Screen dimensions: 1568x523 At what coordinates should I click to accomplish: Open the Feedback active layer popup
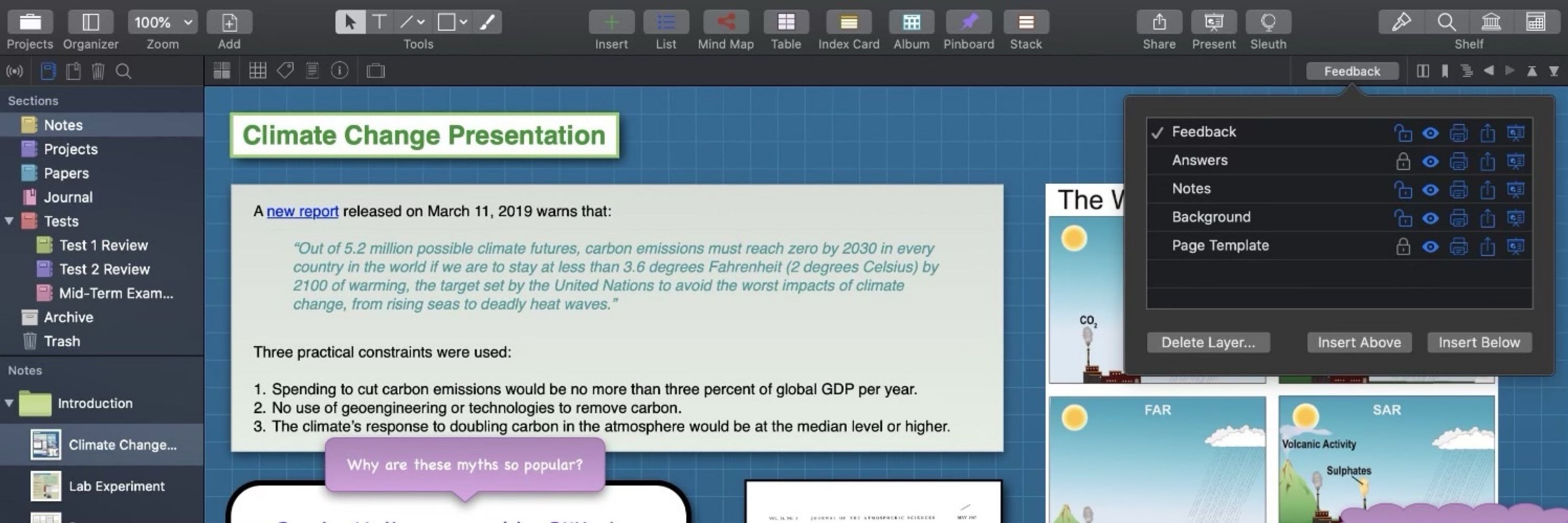(x=1352, y=71)
